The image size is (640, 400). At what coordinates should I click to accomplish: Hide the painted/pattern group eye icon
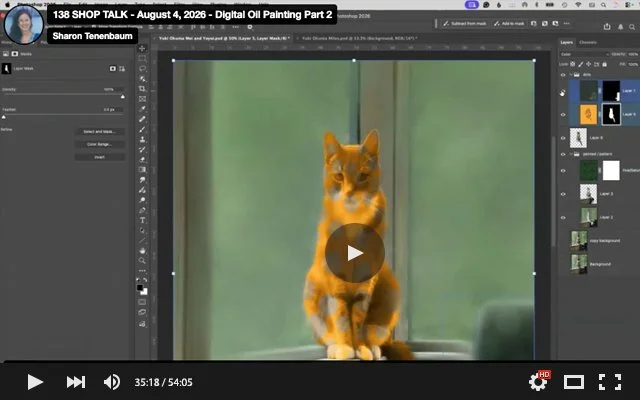click(x=563, y=154)
